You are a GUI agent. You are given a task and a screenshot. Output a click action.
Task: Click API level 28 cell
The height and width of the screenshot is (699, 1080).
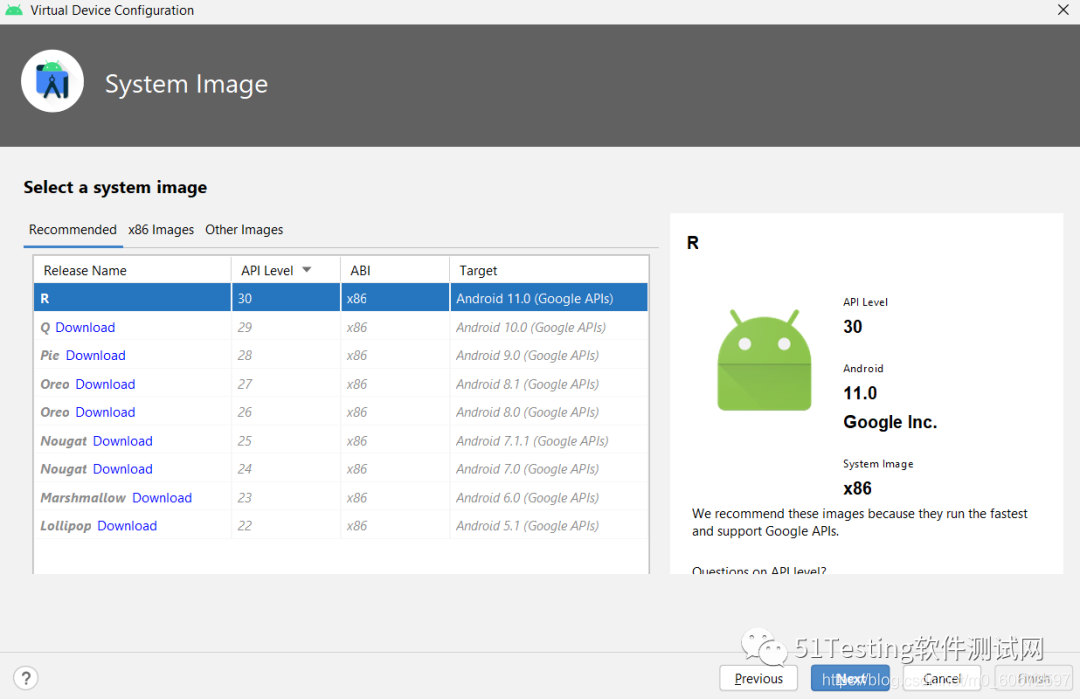click(286, 355)
